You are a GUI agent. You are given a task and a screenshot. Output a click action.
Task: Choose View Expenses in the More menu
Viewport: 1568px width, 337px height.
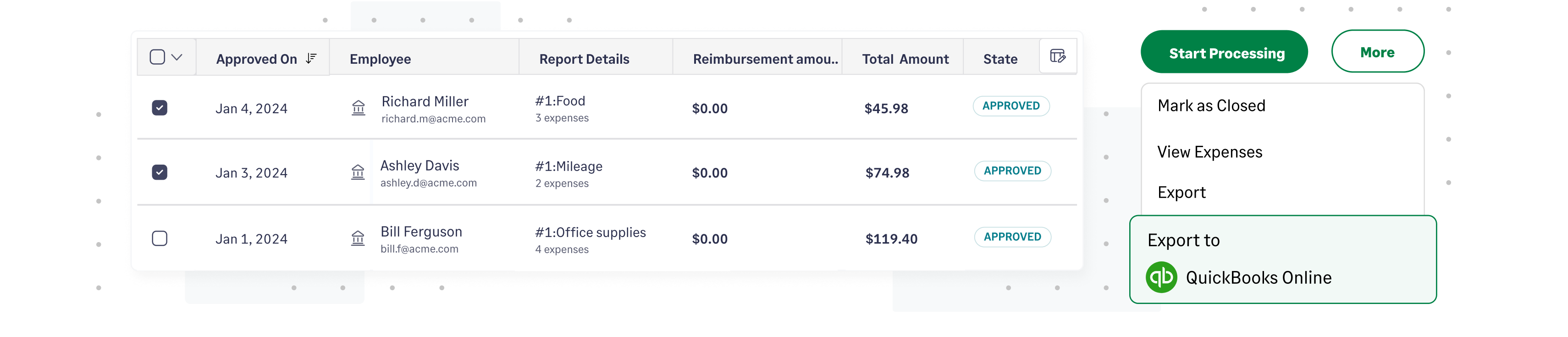coord(1209,151)
